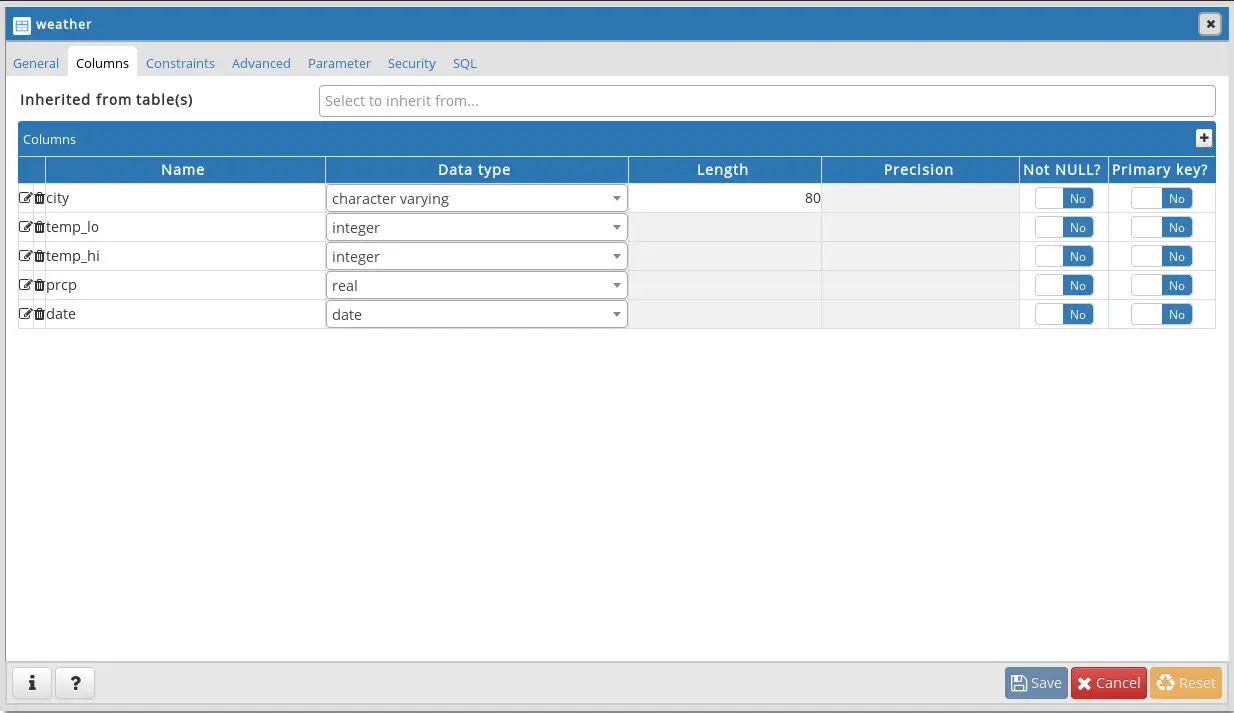Screen dimensions: 1234x713
Task: Edit the temp_lo column row
Action: pyautogui.click(x=25, y=227)
